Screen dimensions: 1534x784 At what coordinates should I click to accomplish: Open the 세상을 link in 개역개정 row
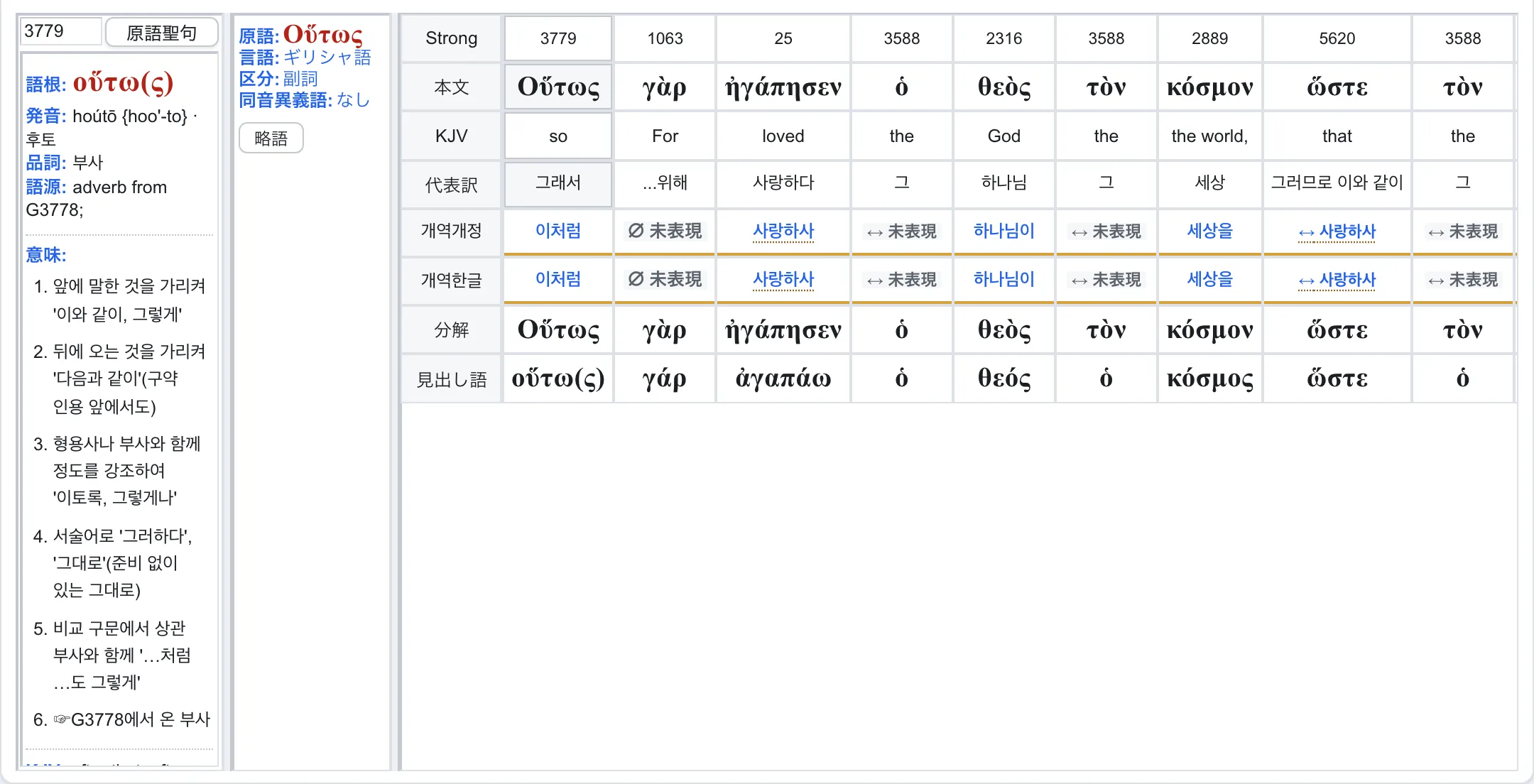pyautogui.click(x=1210, y=231)
